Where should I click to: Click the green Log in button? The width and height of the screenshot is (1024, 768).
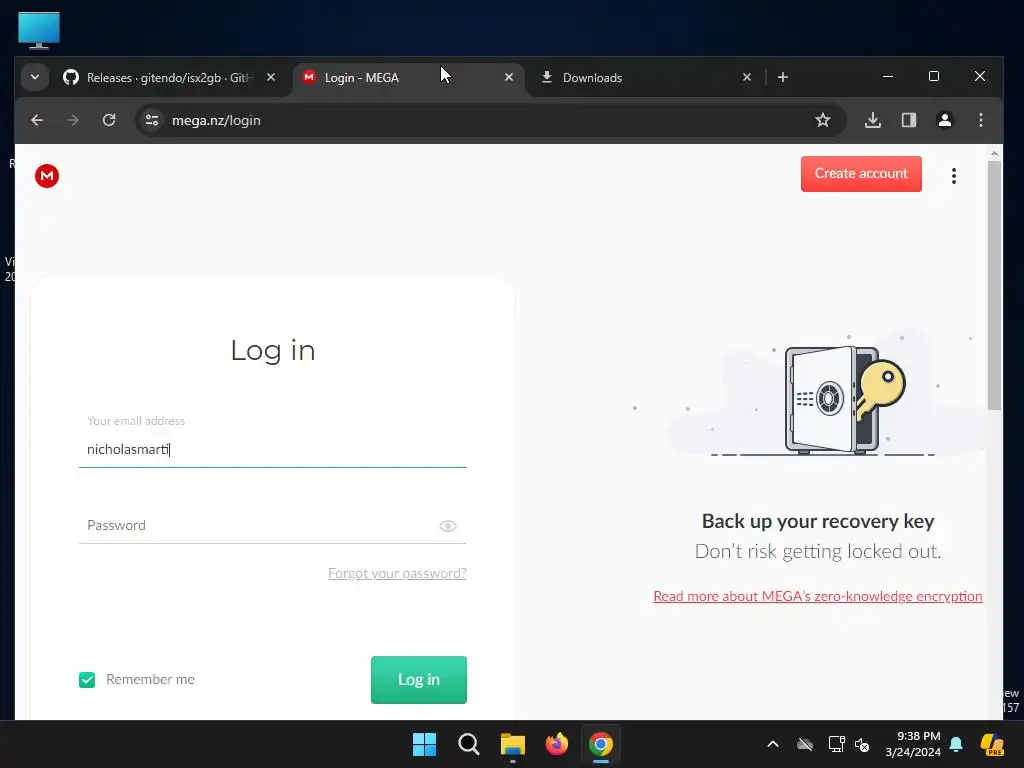coord(419,680)
